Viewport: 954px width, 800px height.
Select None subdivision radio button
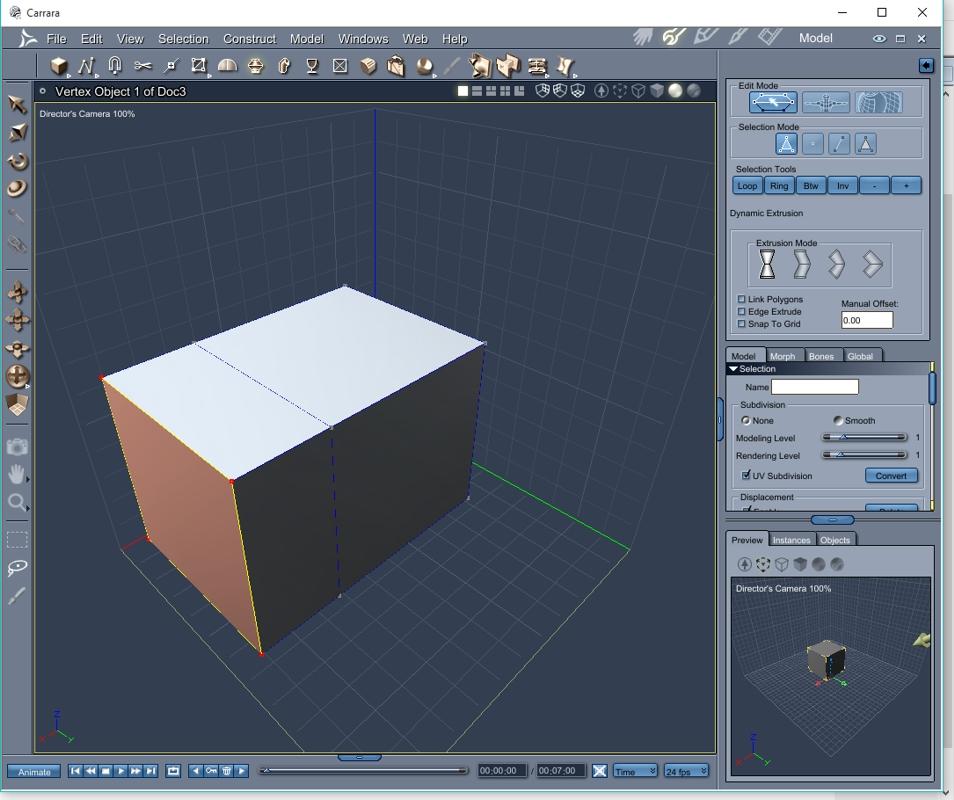click(745, 420)
